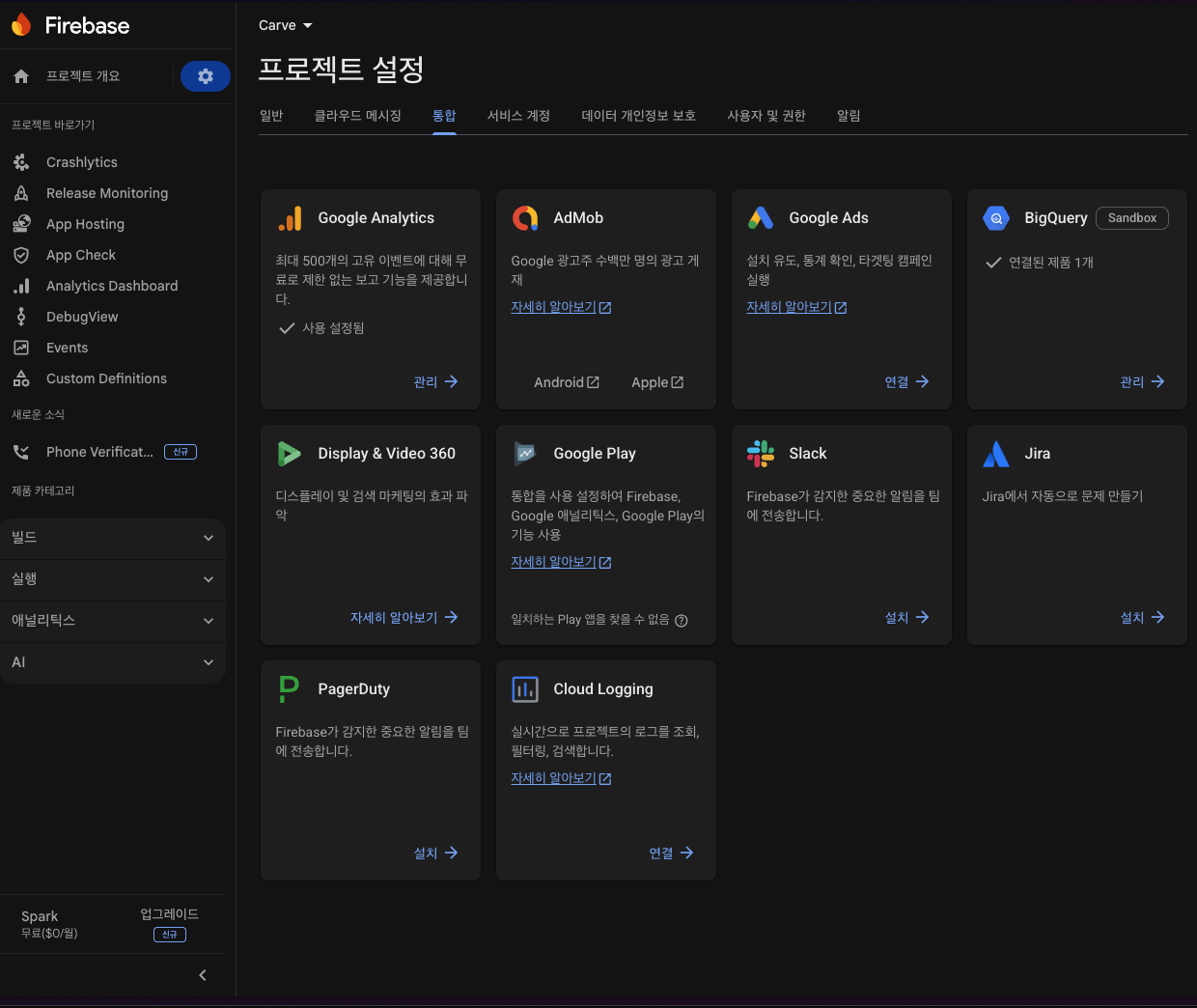Click the AdMob logo icon
This screenshot has width=1197, height=1008.
pos(525,218)
